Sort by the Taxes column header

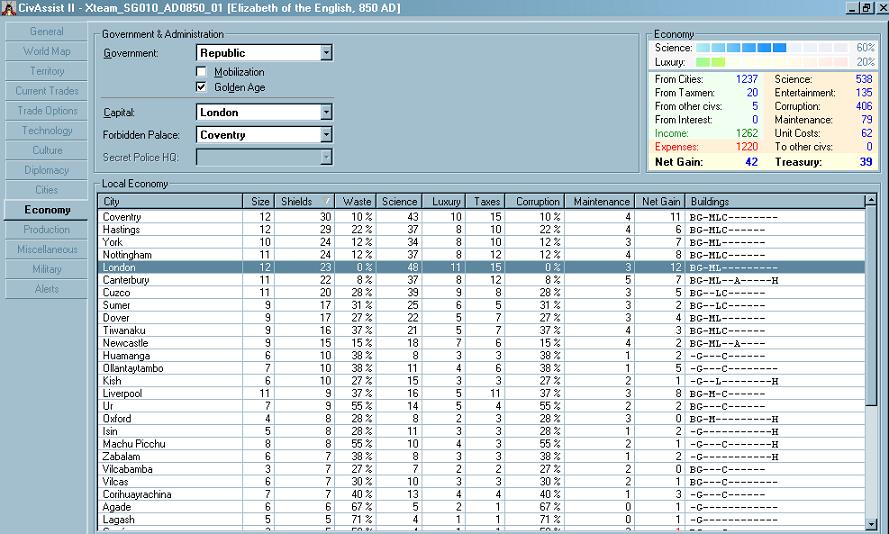[485, 201]
